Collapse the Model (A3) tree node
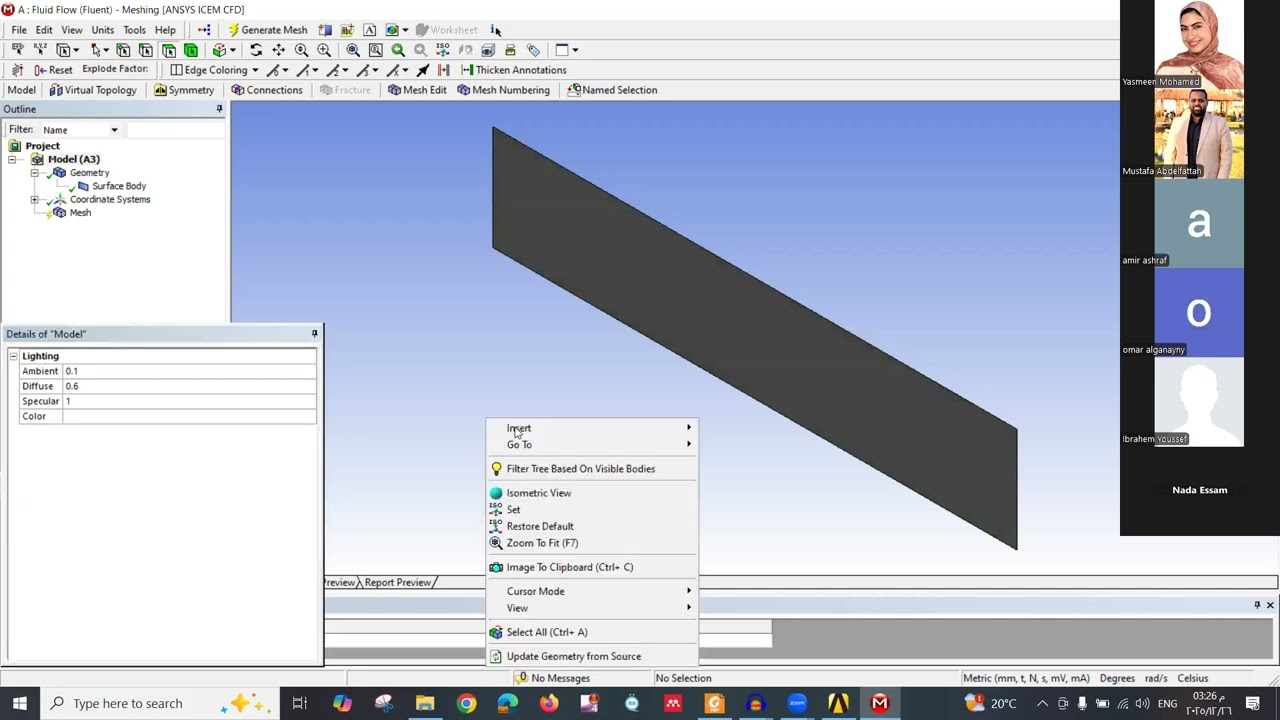The image size is (1280, 720). 14,159
